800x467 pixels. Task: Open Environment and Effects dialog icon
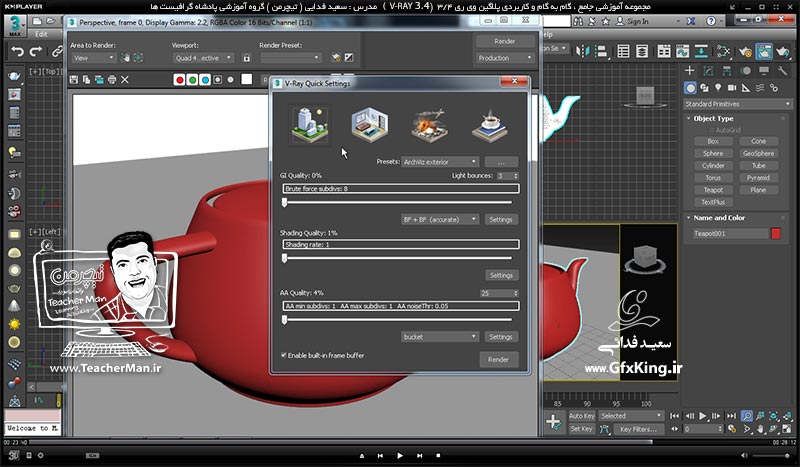click(x=349, y=58)
